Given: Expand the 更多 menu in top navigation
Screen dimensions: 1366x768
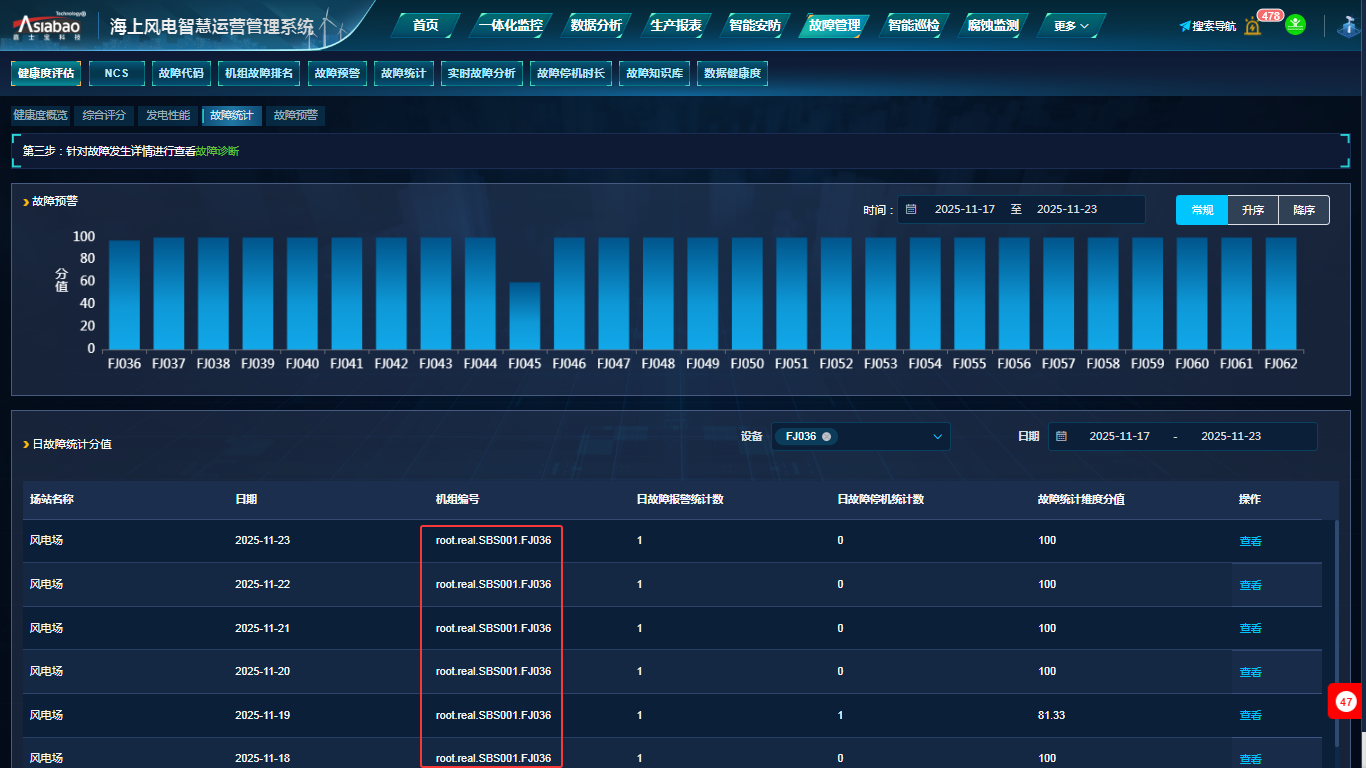Looking at the screenshot, I should click(1071, 25).
